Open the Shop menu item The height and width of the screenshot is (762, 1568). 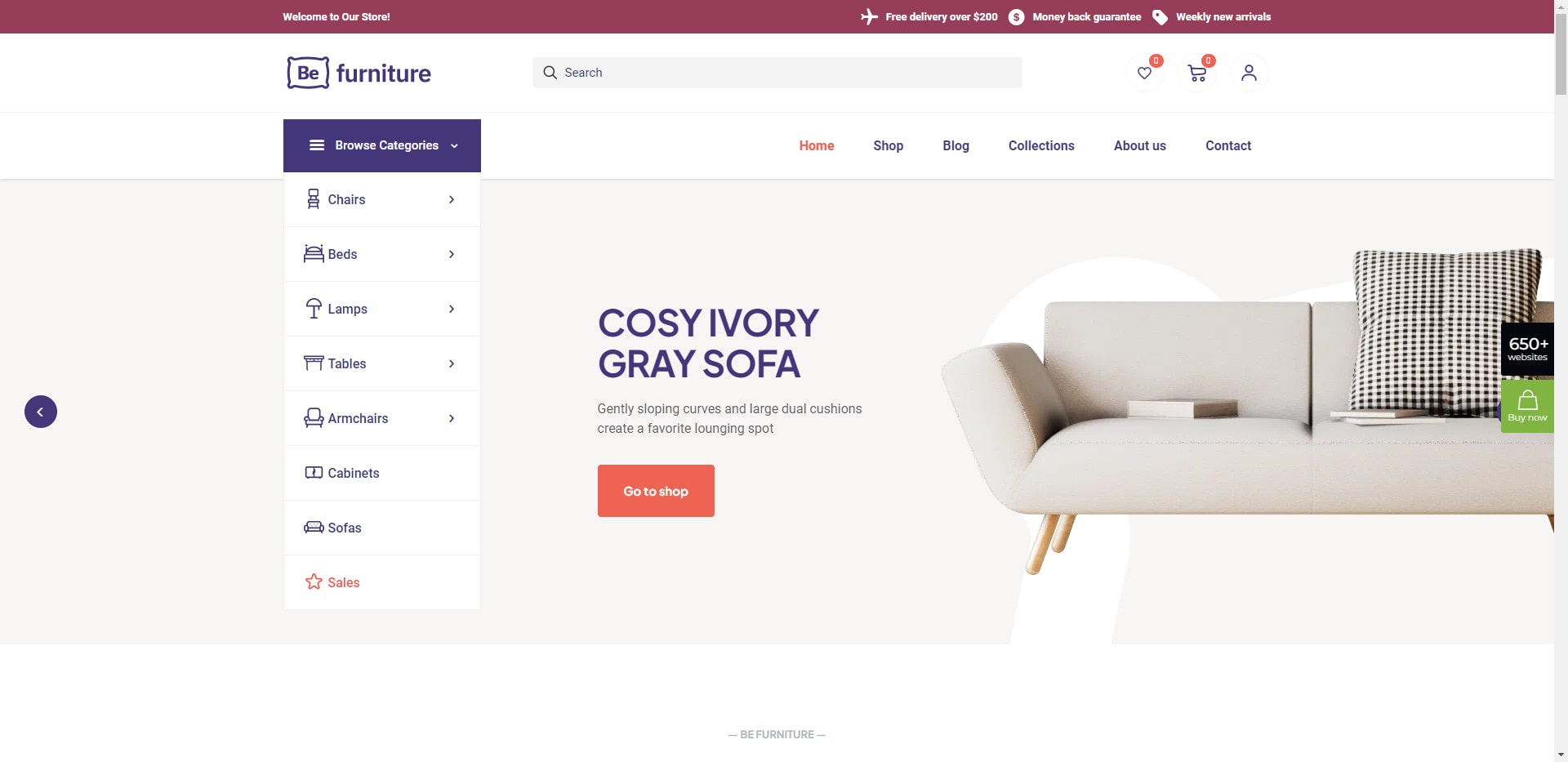pyautogui.click(x=888, y=145)
